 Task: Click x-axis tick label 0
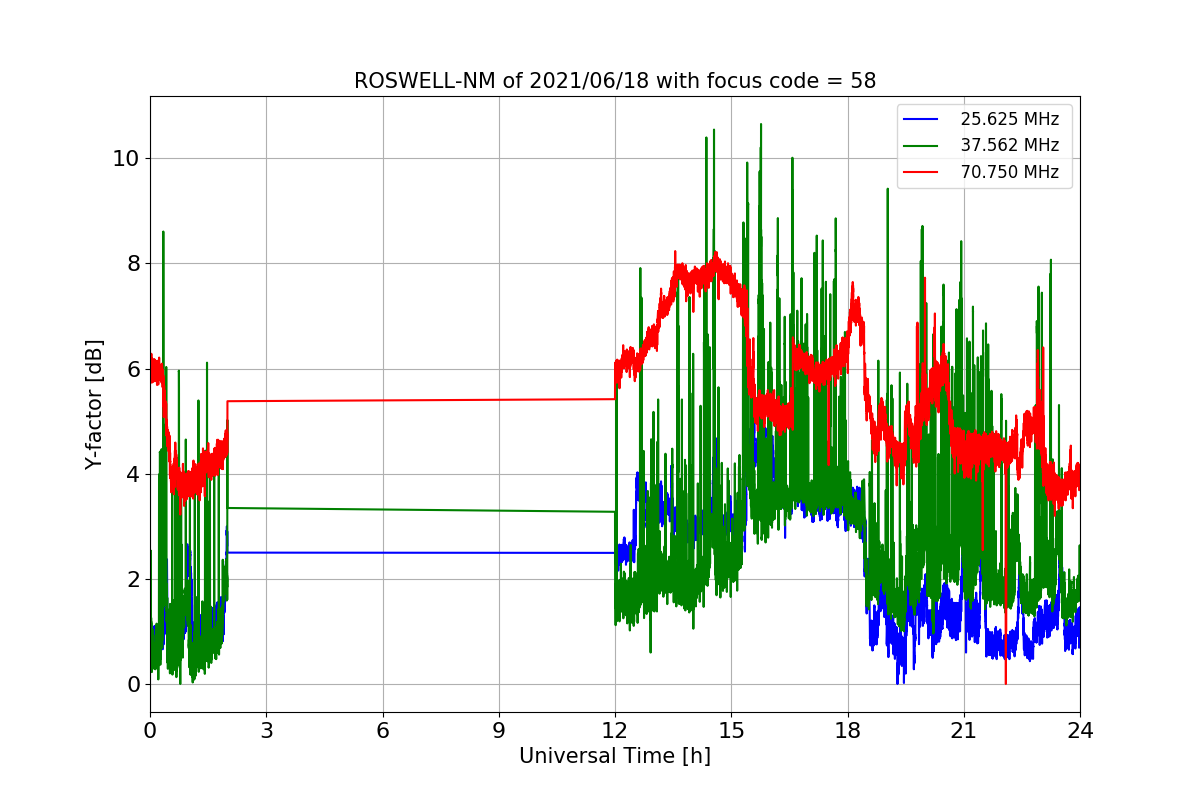click(x=150, y=731)
